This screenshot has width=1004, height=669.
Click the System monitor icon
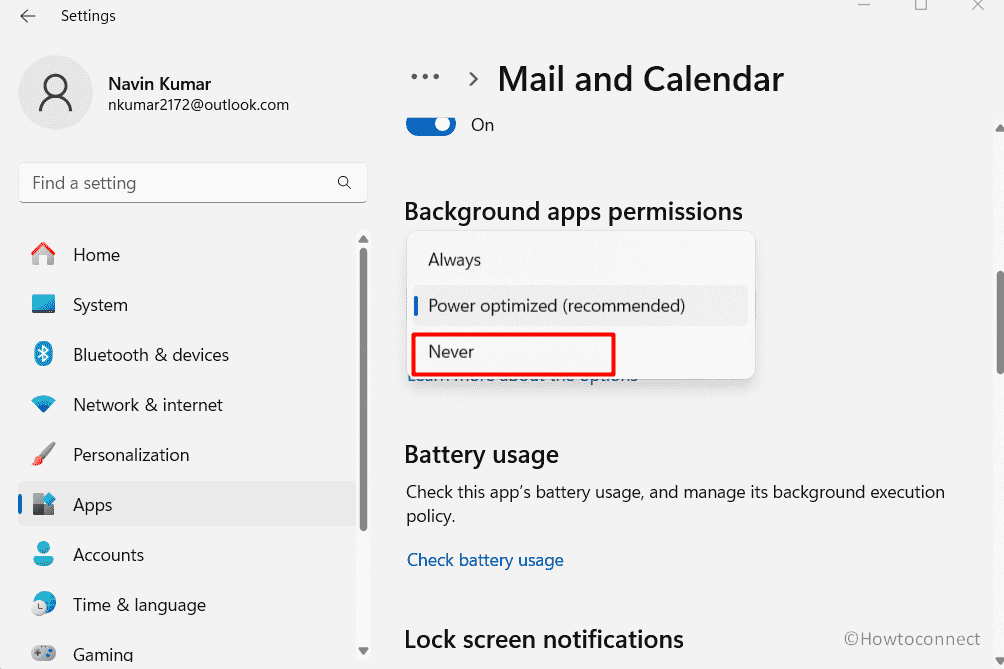point(44,304)
